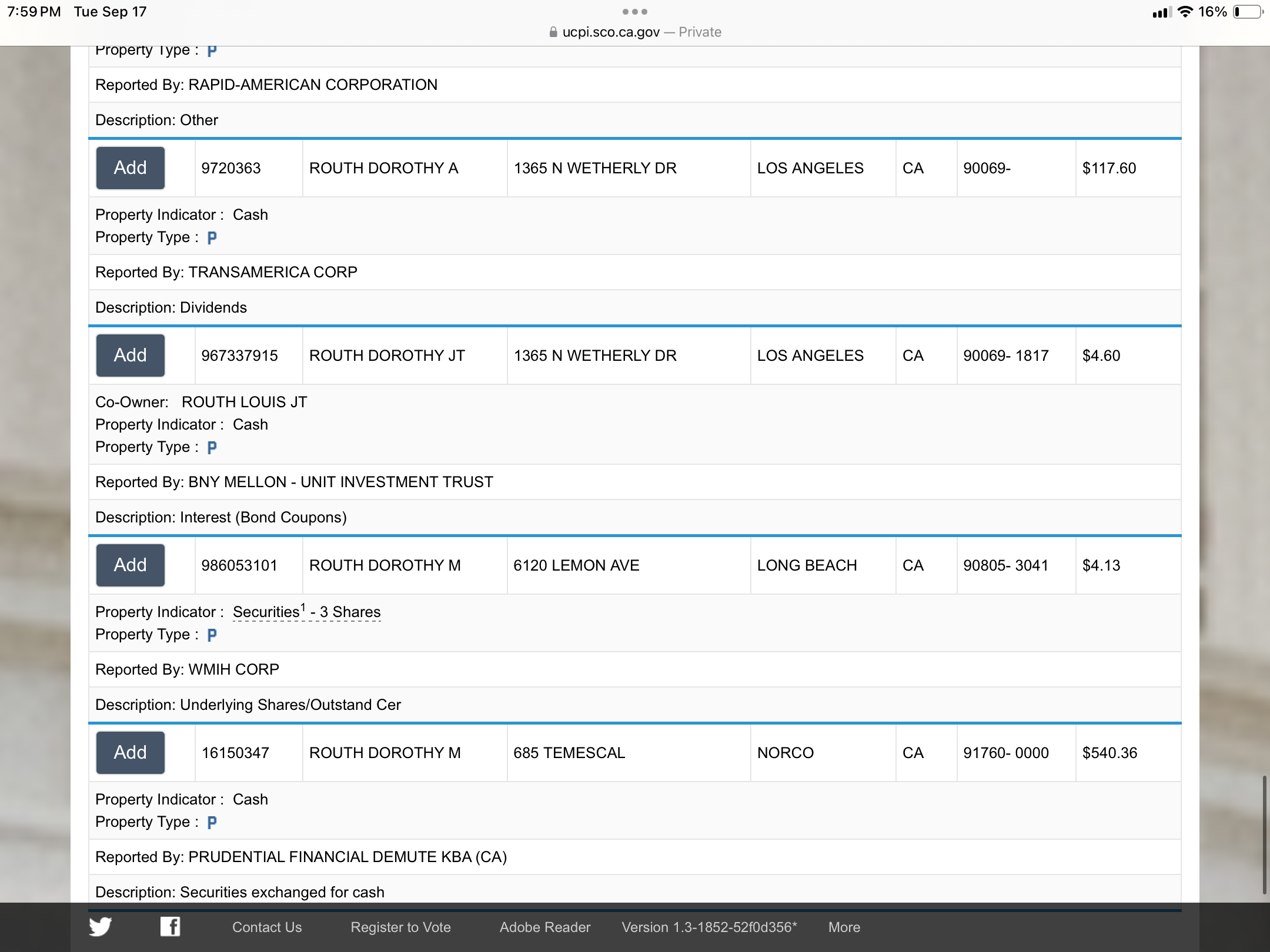The width and height of the screenshot is (1270, 952).
Task: Click ZIP 90805- 3041
Action: [1006, 565]
